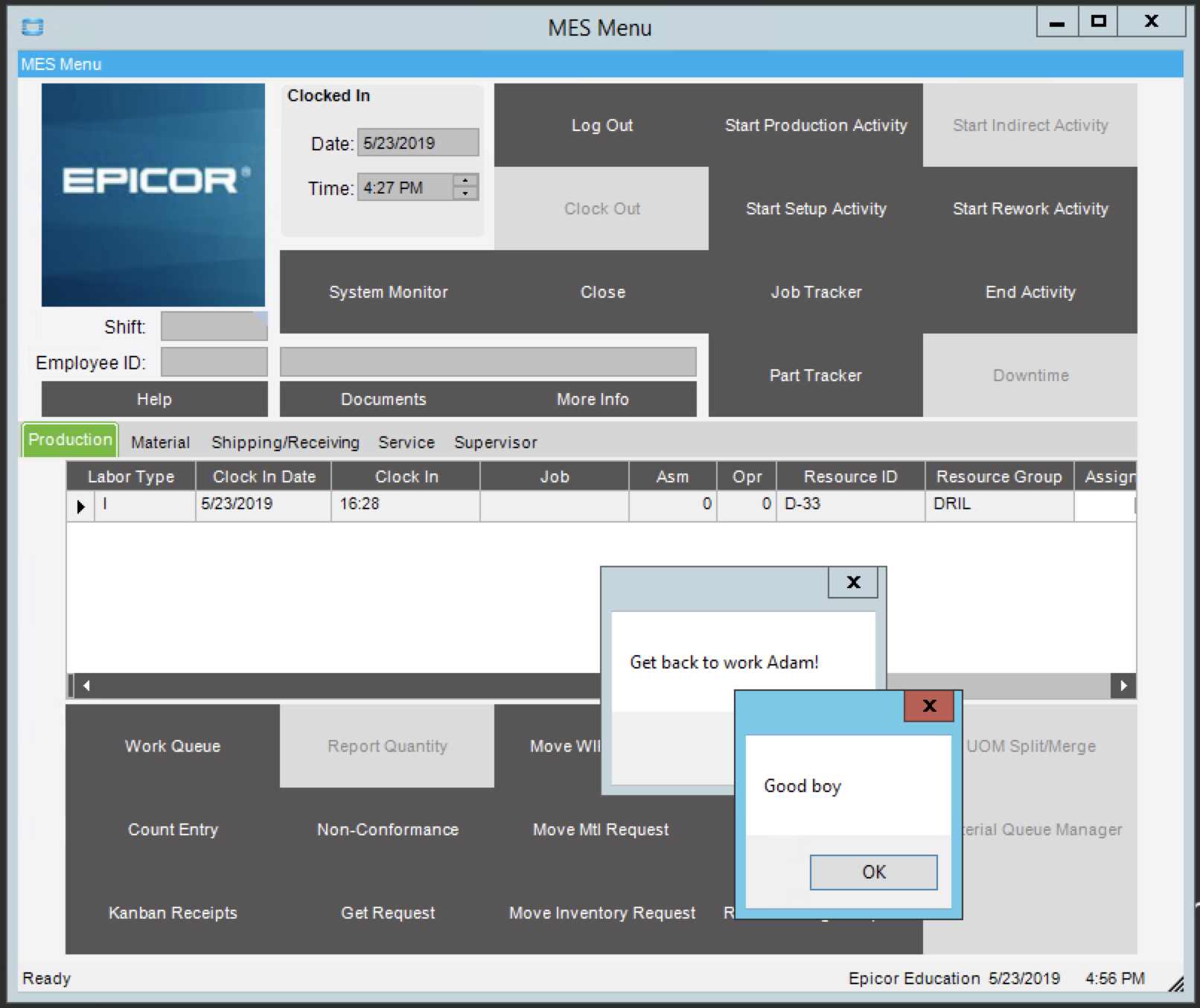The height and width of the screenshot is (1008, 1200).
Task: Minimize the MES Menu window
Action: click(x=1057, y=22)
